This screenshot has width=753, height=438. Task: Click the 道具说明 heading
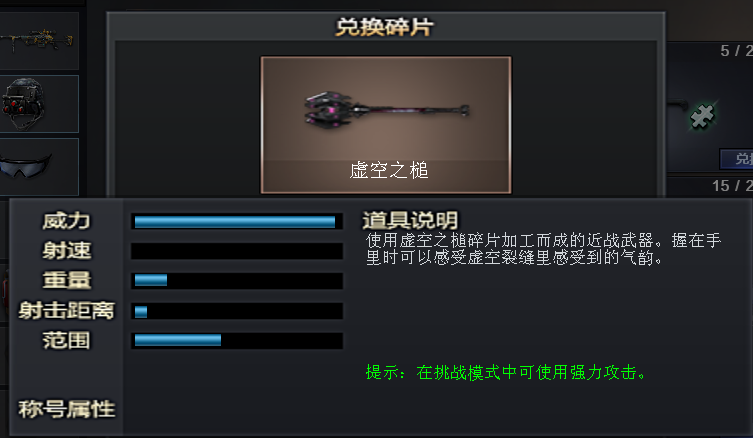point(410,220)
